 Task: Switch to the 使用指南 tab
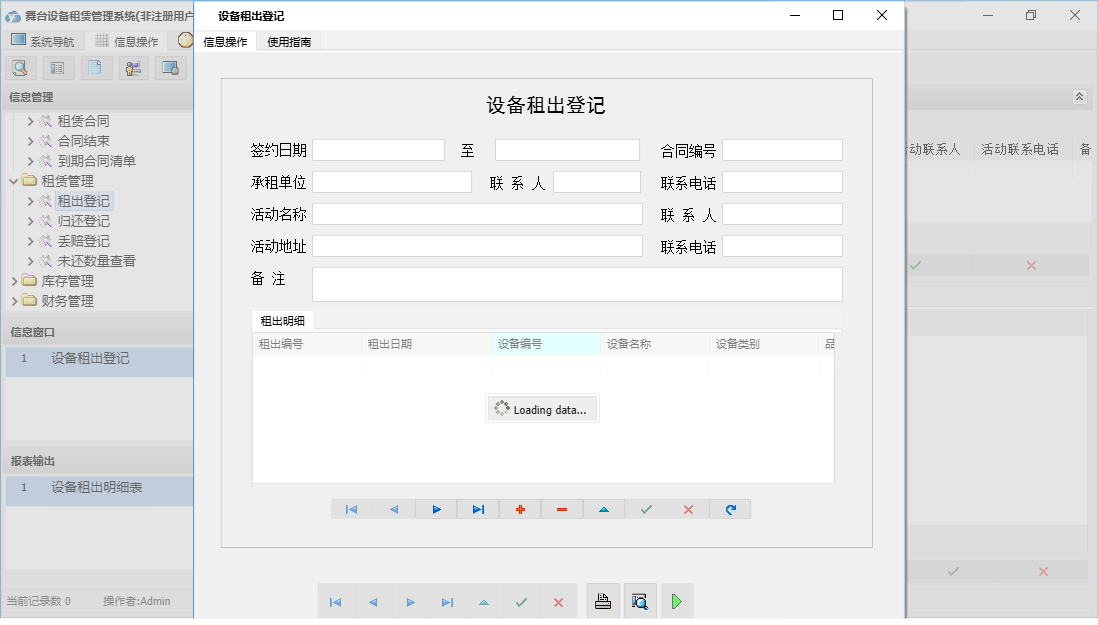click(288, 42)
